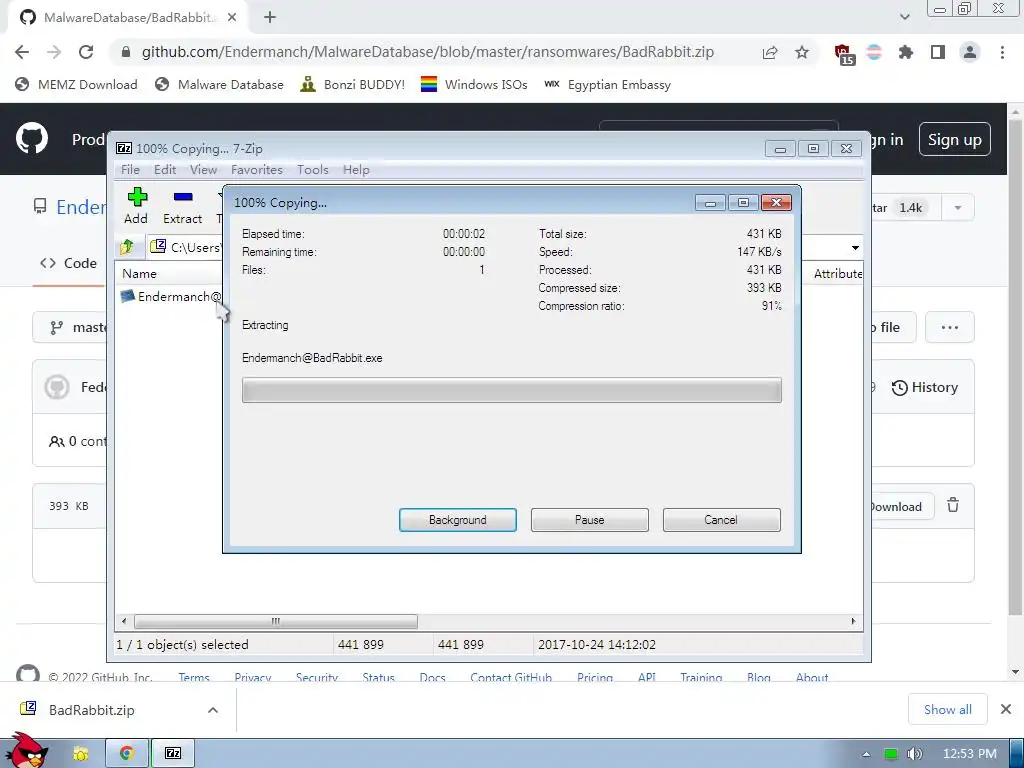This screenshot has width=1024, height=768.
Task: Click the Chrome address bar URL
Action: [x=428, y=52]
